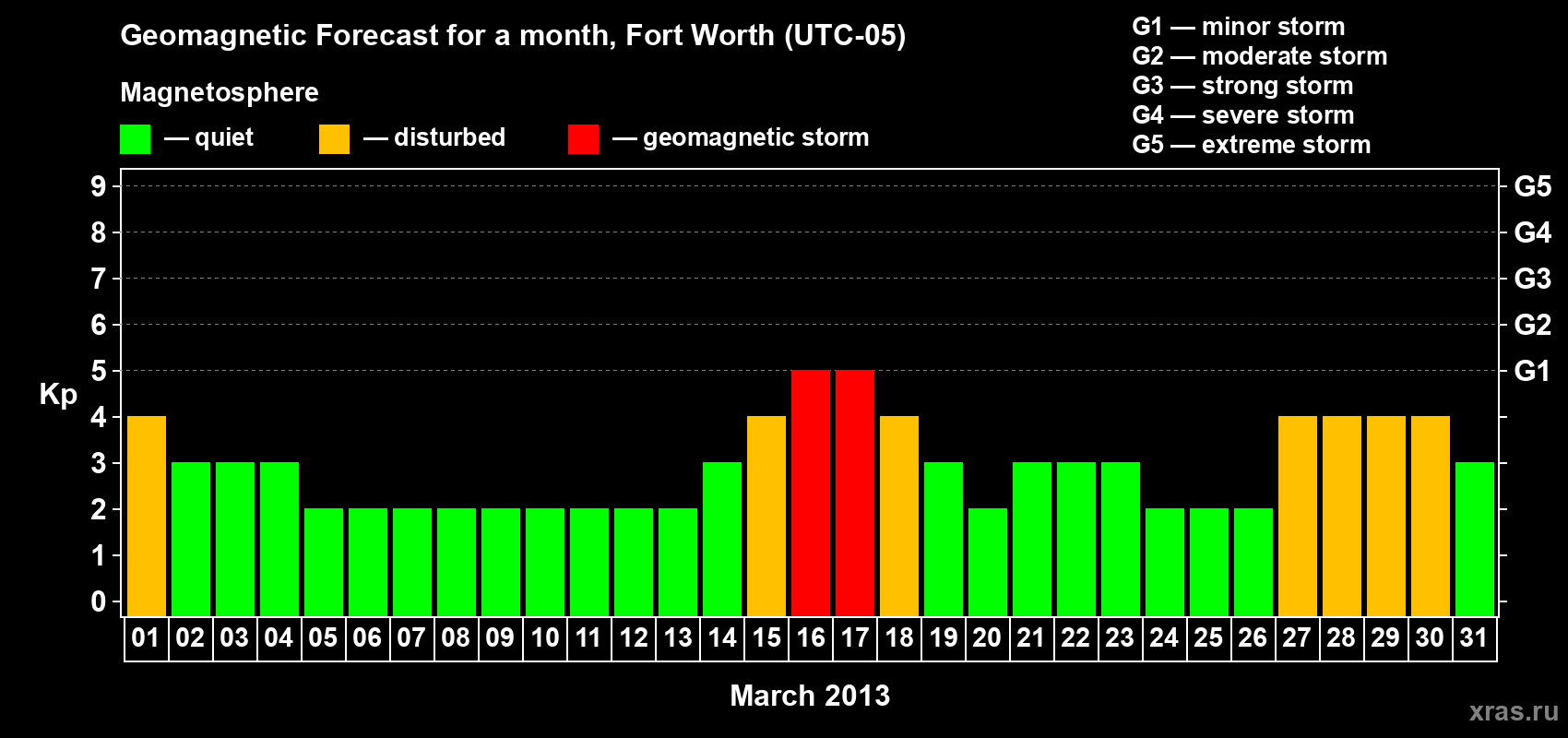Select the orange bar for day 27
Screen dimensions: 1568x738
(x=1298, y=517)
